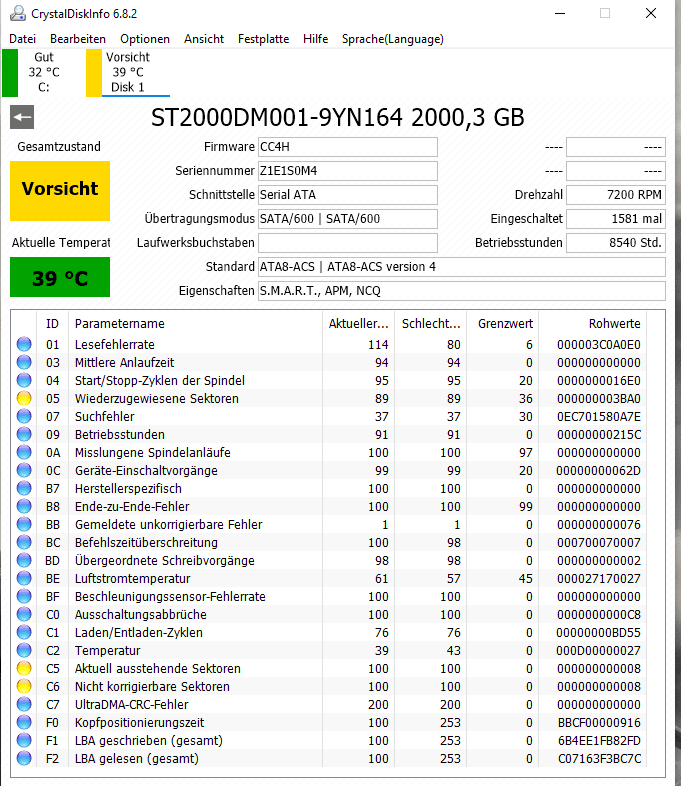Click the Standard field ATA8-ACS

[462, 267]
